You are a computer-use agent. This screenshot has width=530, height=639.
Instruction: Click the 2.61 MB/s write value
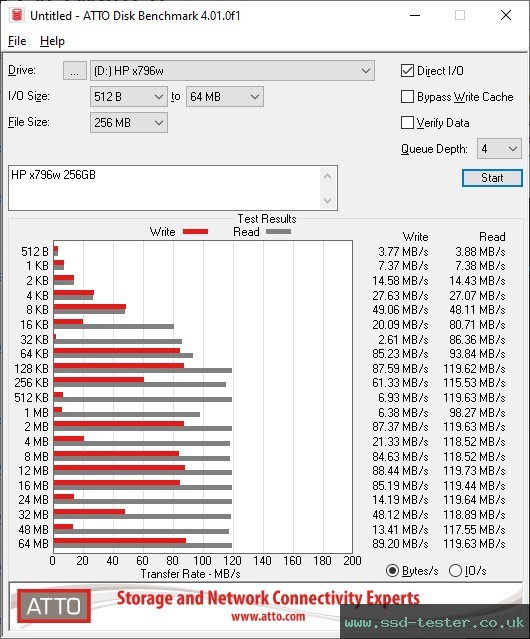coord(403,339)
